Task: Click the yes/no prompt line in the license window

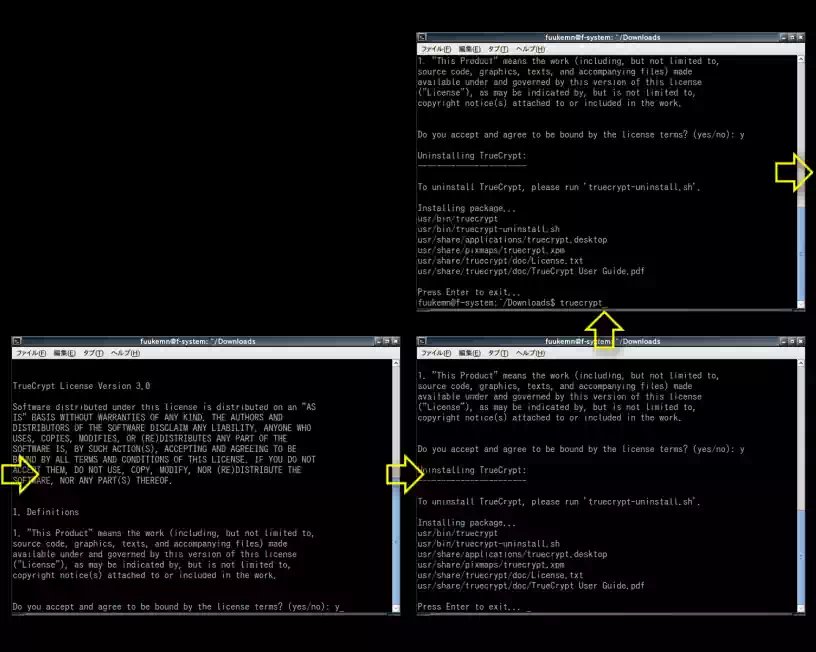Action: point(178,607)
